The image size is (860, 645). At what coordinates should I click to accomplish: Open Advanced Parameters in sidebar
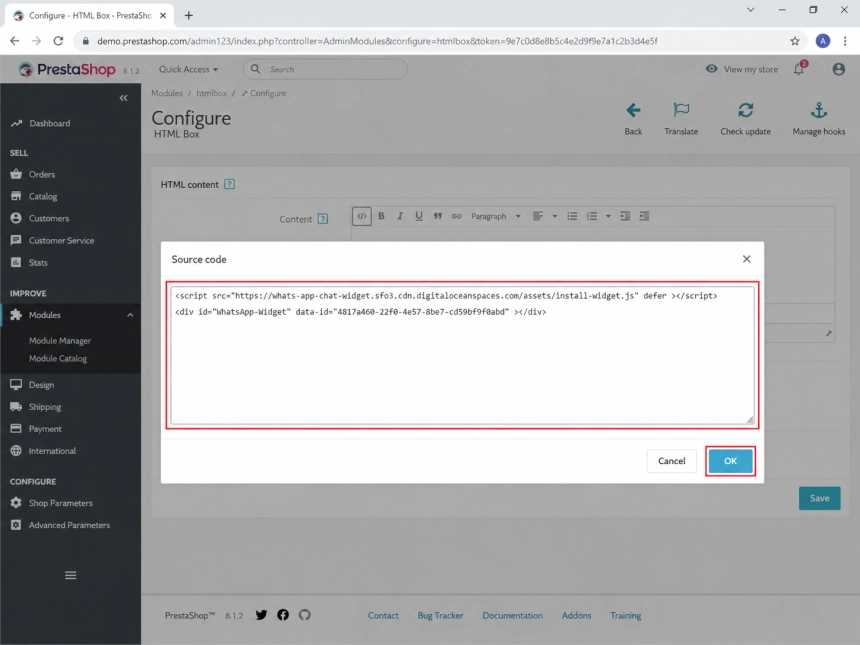[x=70, y=525]
